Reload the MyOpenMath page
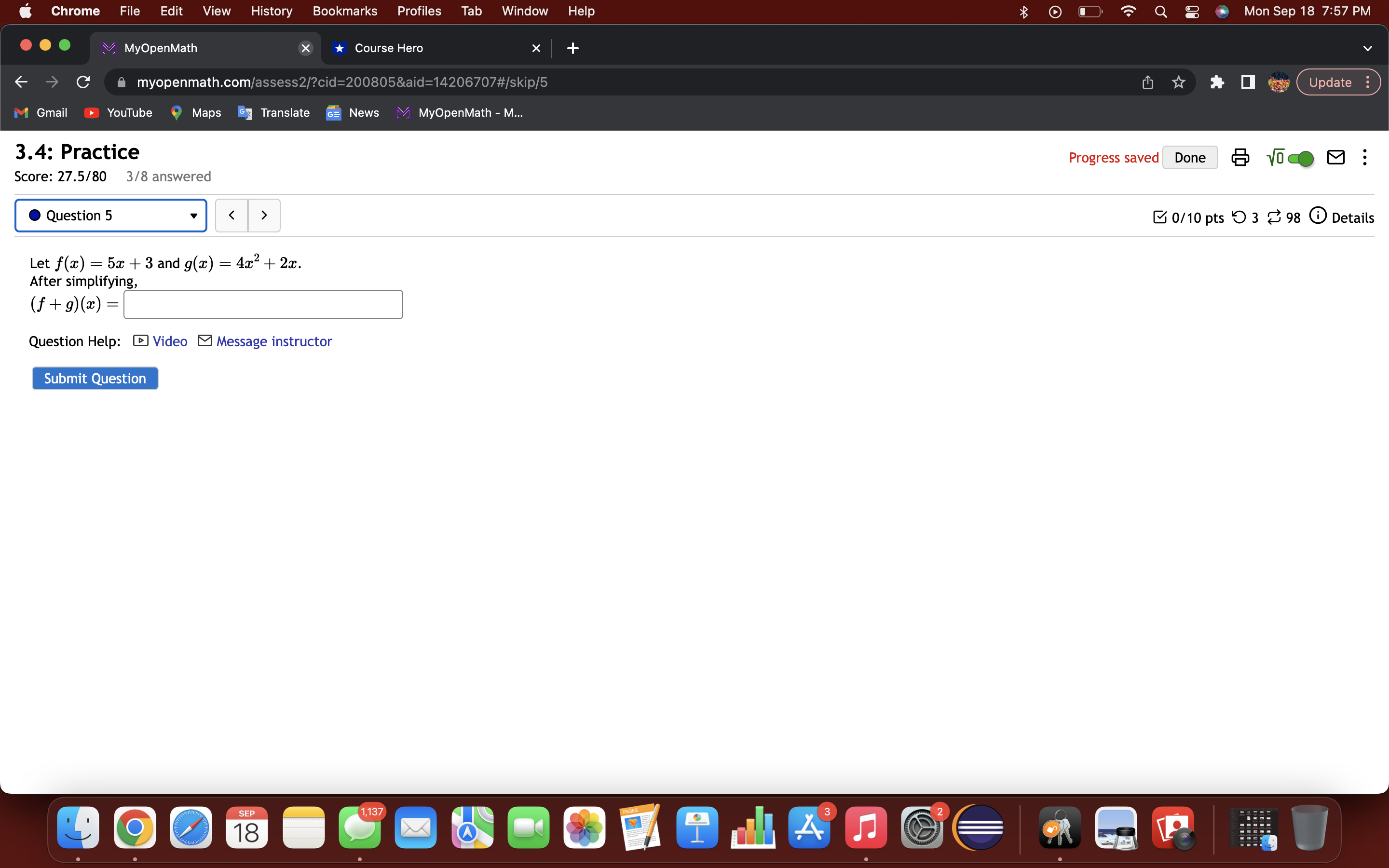 click(x=82, y=81)
